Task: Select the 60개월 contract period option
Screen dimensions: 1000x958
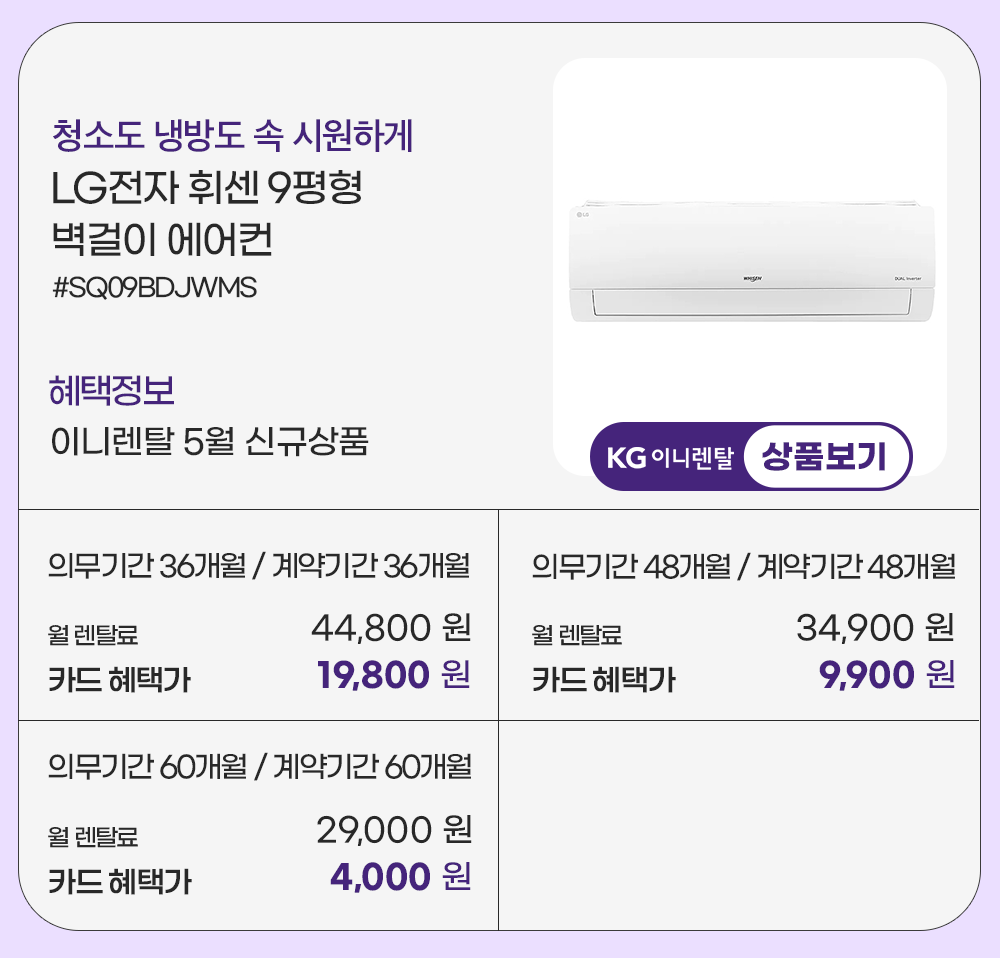Action: pos(259,767)
